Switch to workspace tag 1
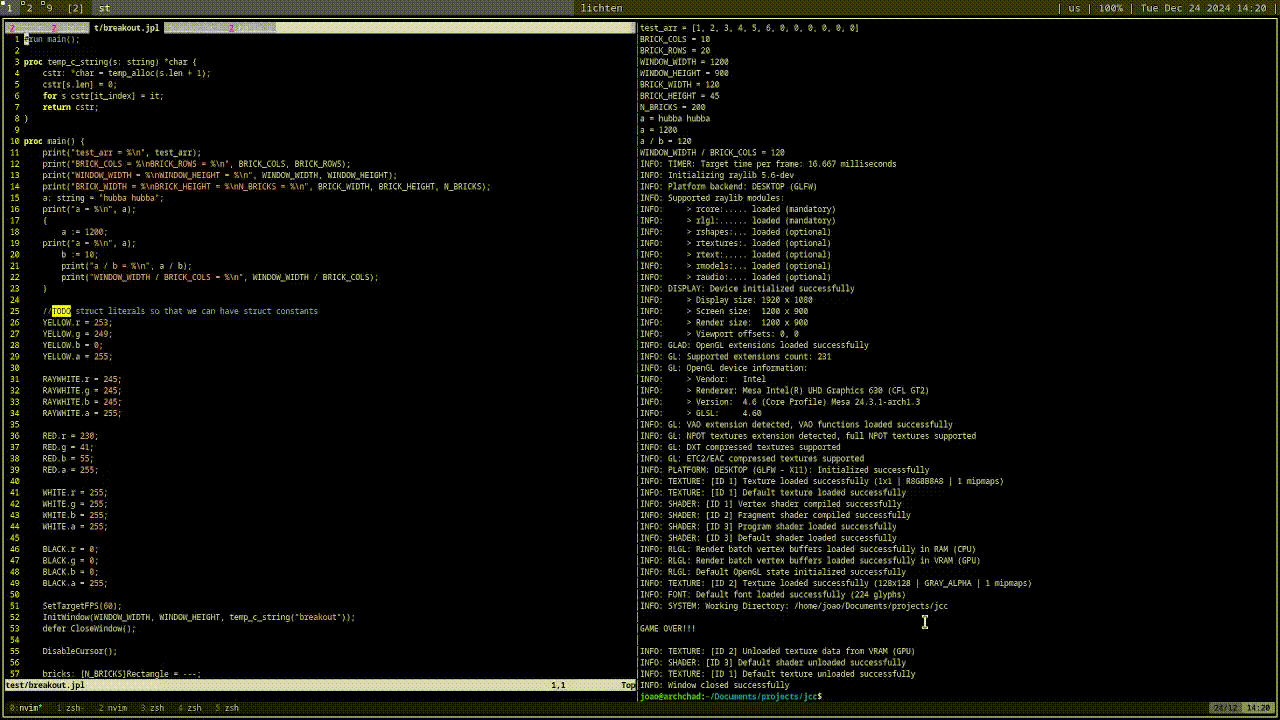 click(x=8, y=8)
